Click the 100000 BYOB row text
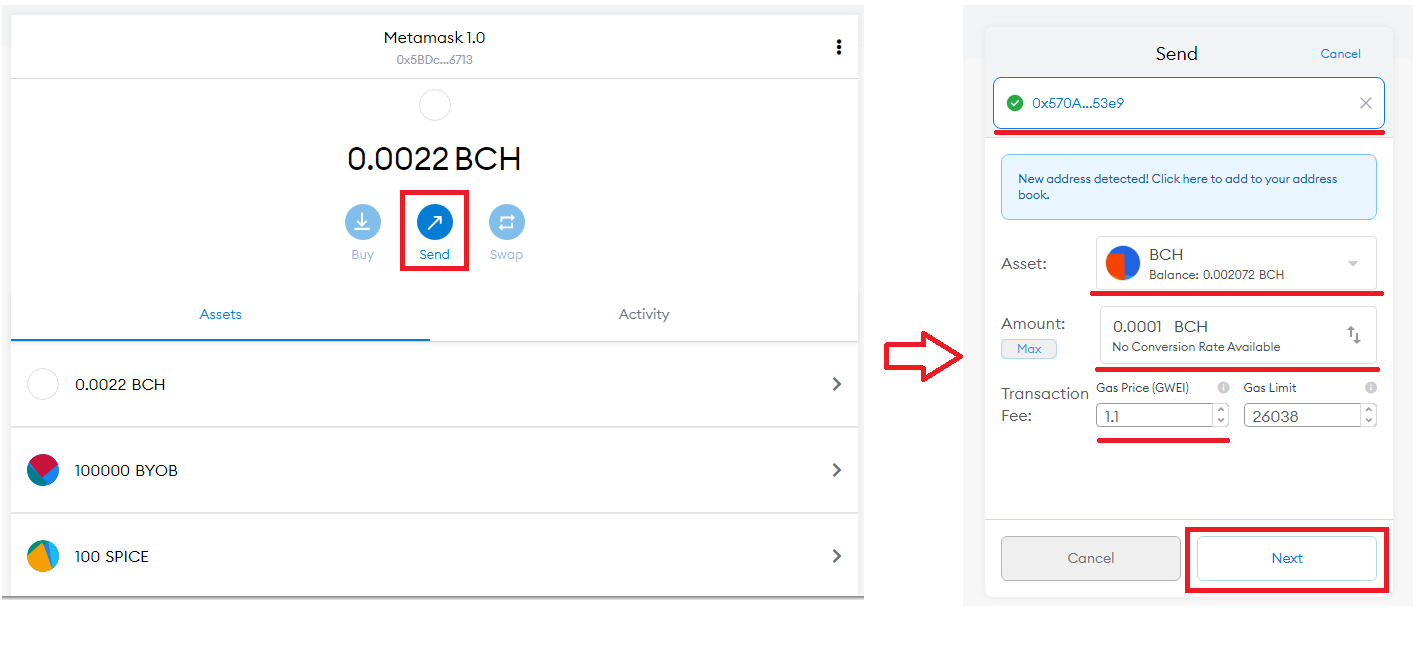 tap(126, 470)
